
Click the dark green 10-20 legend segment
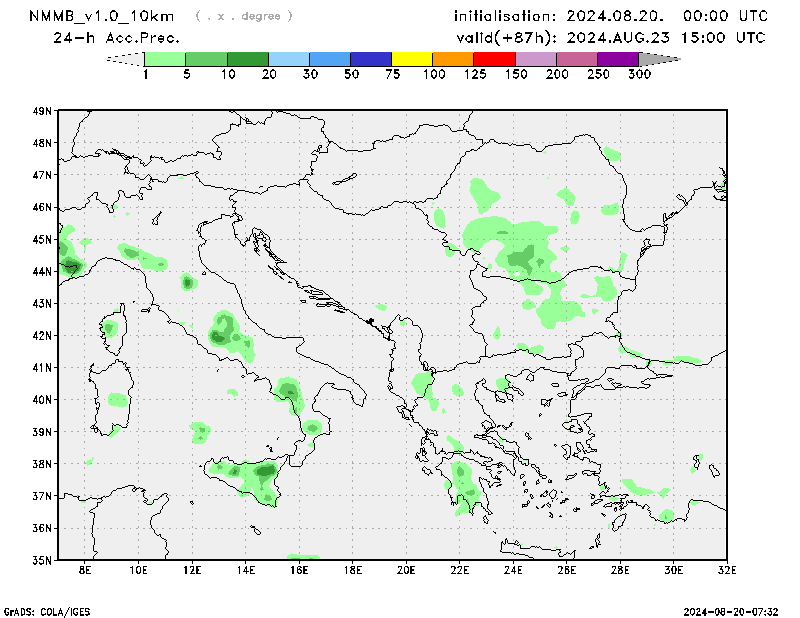248,60
